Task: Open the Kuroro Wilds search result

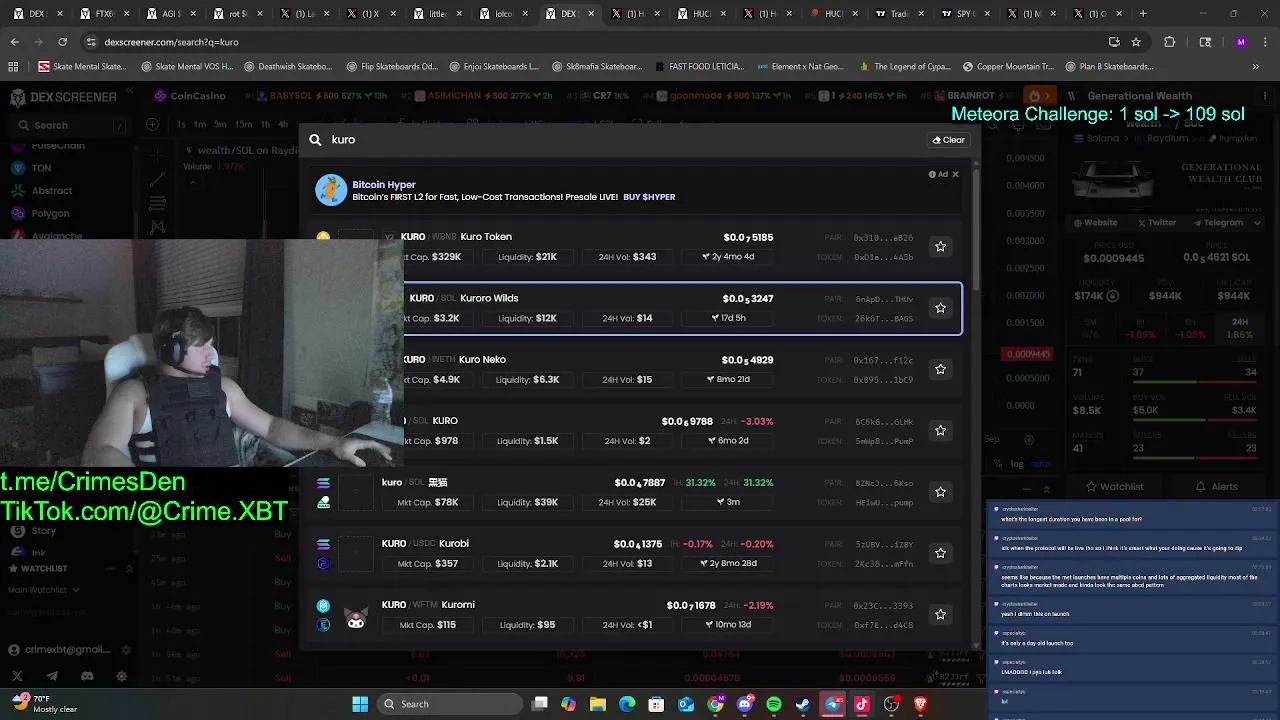Action: click(635, 308)
